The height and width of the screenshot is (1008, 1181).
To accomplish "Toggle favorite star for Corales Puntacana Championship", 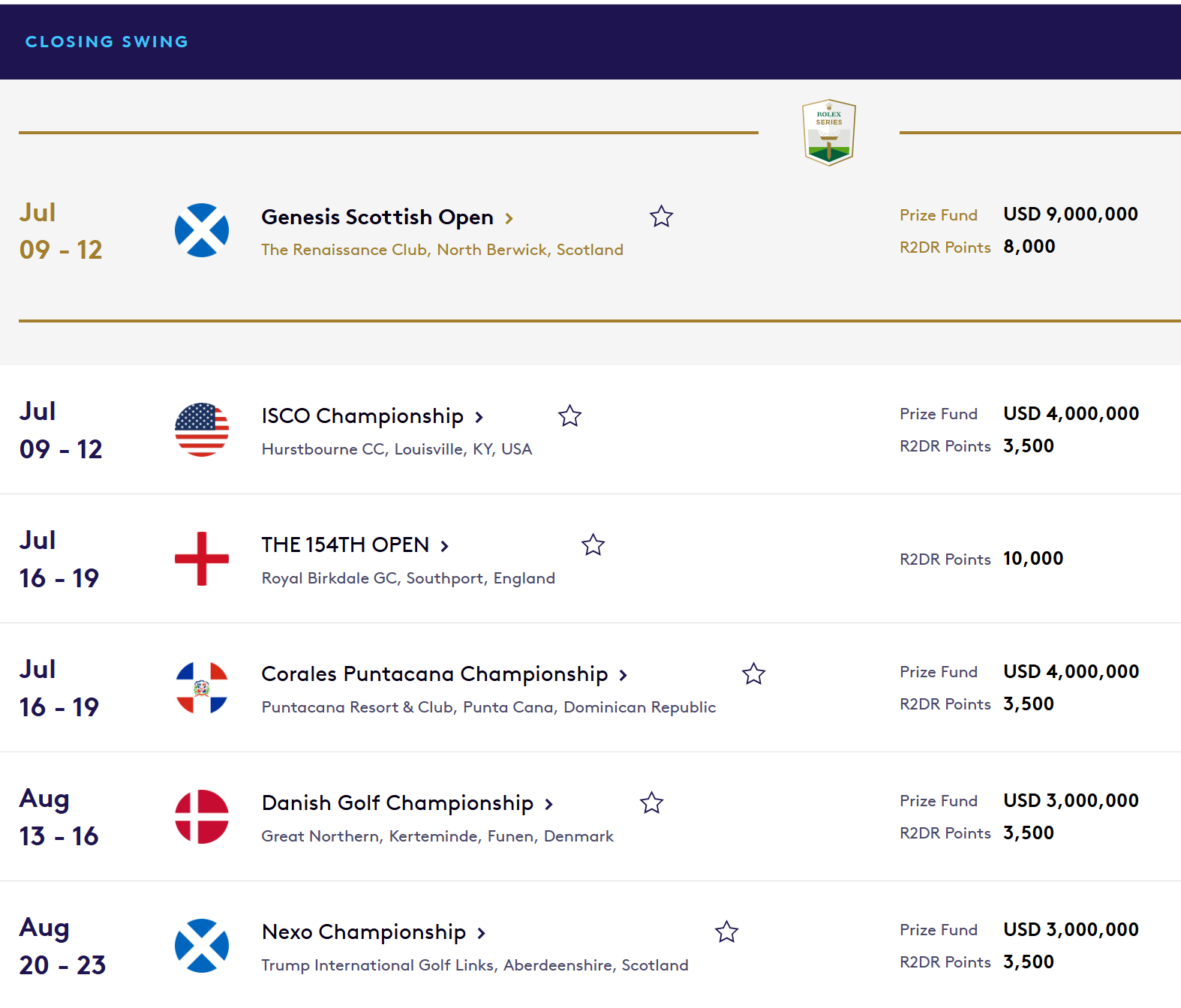I will click(753, 673).
